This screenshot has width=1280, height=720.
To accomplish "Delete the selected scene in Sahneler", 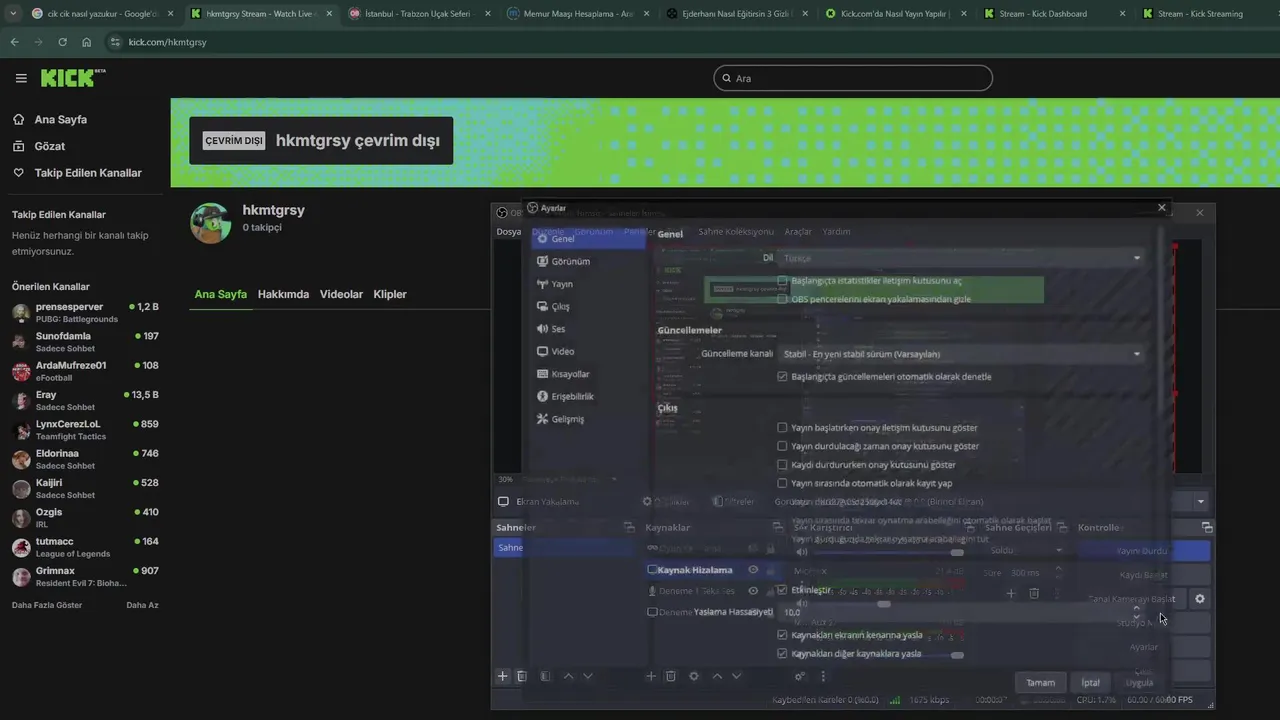I will 521,676.
